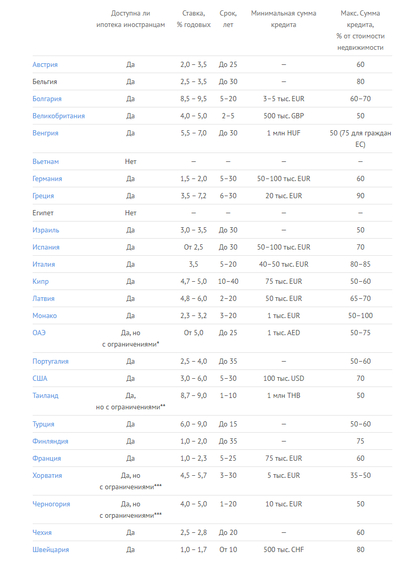Click the Греция link
The height and width of the screenshot is (565, 400).
pyautogui.click(x=43, y=196)
